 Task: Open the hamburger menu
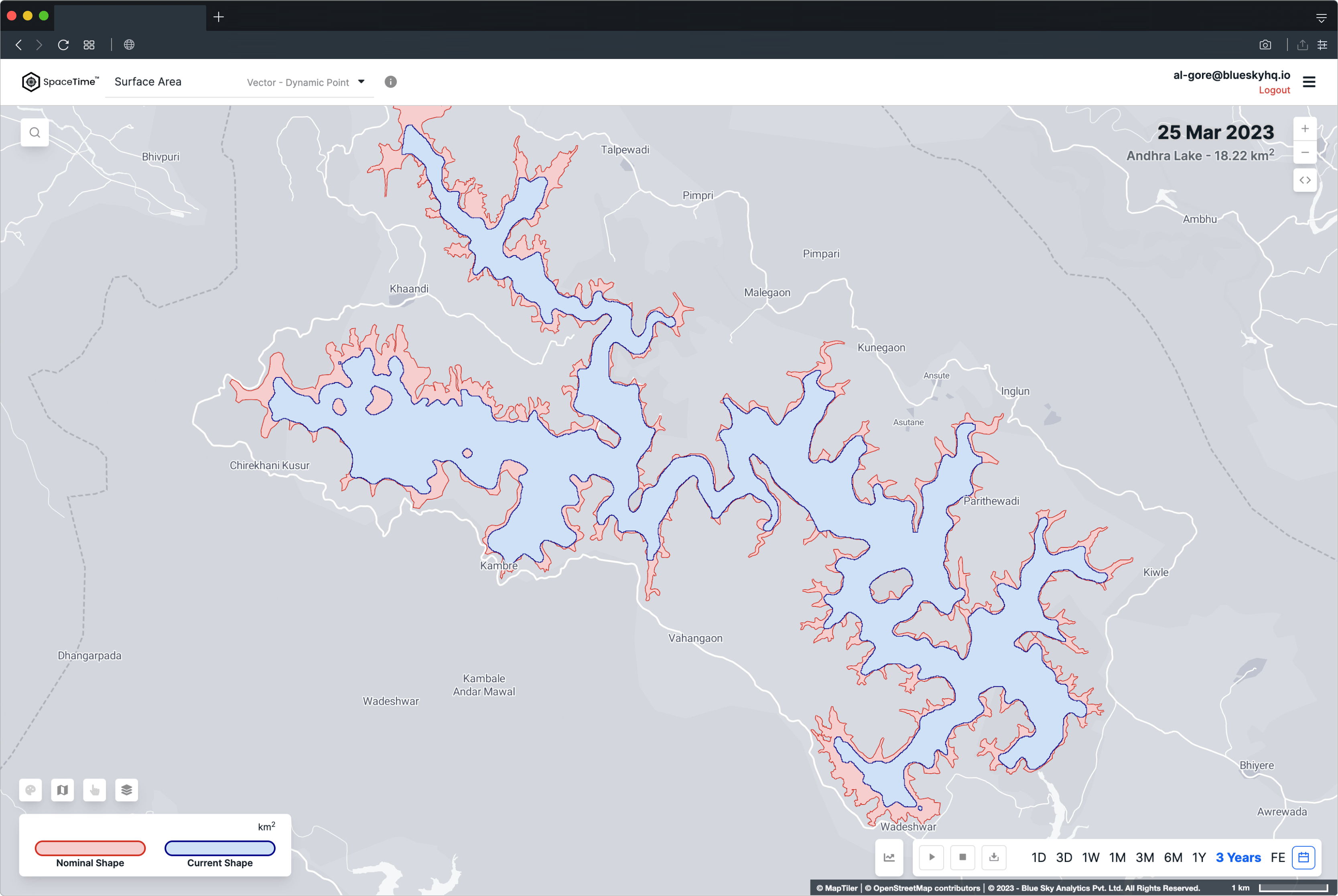1309,82
